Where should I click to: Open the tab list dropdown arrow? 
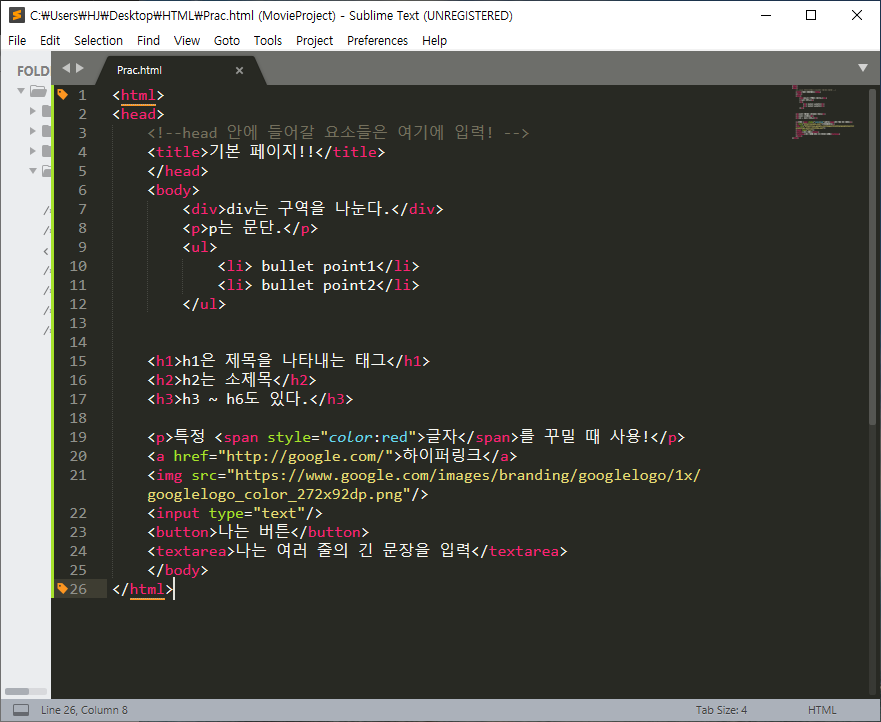863,68
